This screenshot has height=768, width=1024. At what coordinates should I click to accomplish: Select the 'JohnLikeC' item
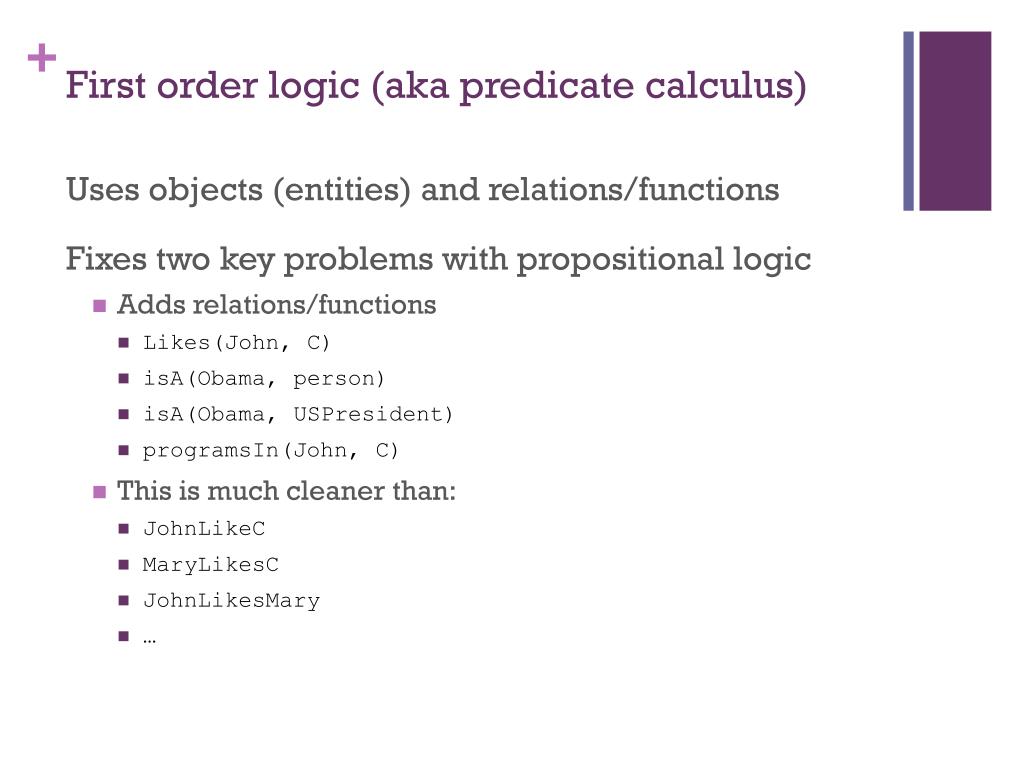click(204, 528)
